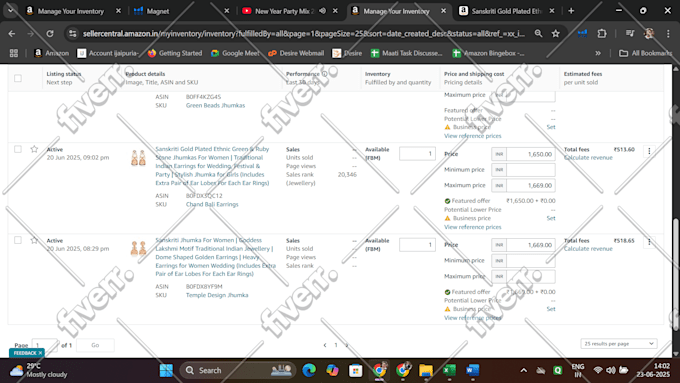Open the Chrome profile avatar

click(x=649, y=33)
